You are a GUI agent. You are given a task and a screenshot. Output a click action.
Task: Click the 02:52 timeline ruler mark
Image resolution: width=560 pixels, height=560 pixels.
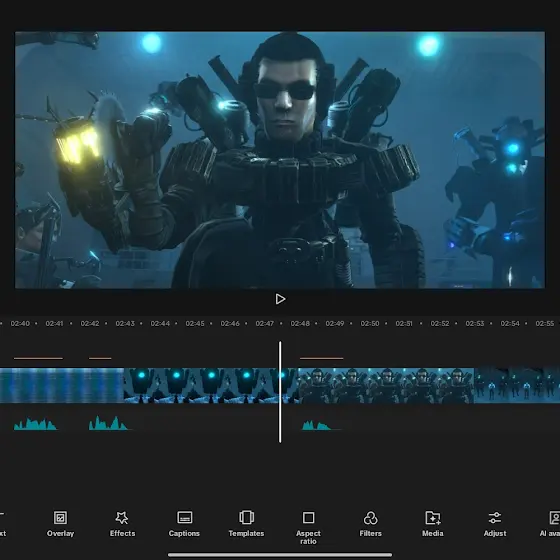click(x=440, y=324)
